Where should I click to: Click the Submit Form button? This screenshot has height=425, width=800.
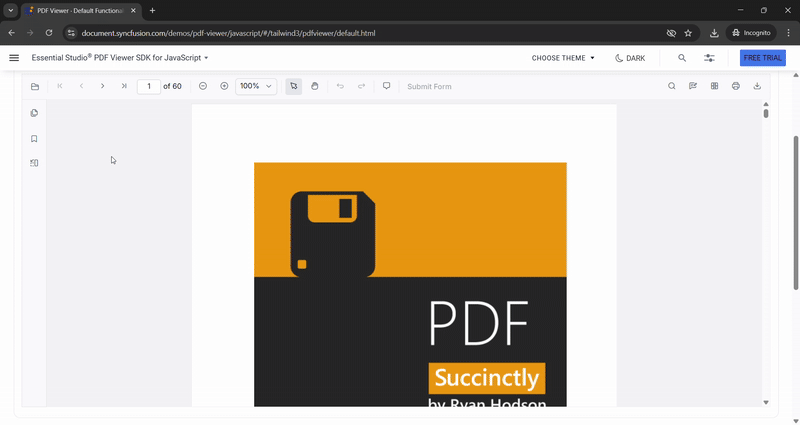tap(429, 87)
